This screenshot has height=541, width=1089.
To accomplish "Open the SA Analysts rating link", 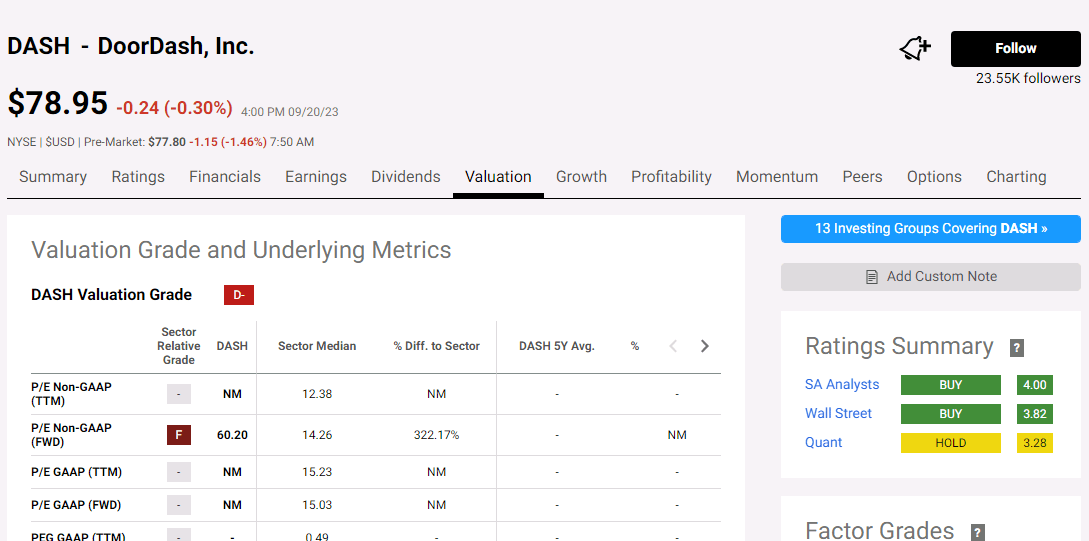I will click(x=842, y=385).
